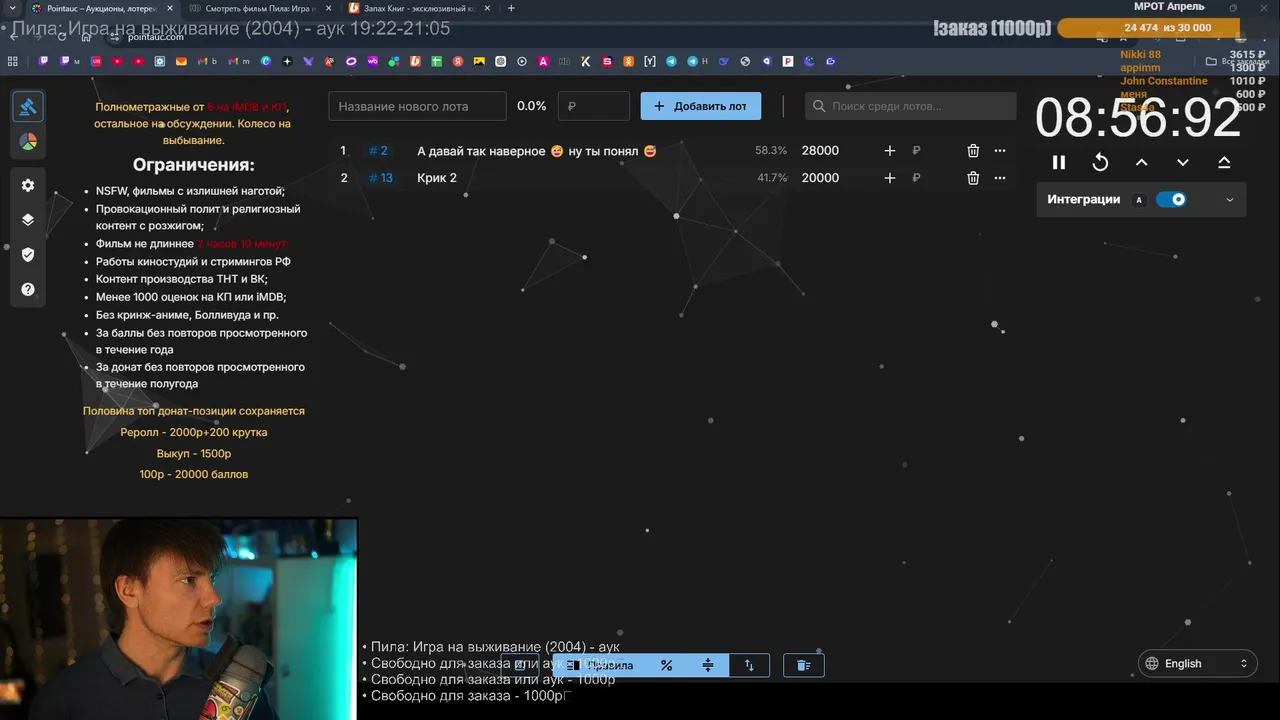Click the double-up timer increment icon
This screenshot has height=720, width=1280.
[1224, 162]
